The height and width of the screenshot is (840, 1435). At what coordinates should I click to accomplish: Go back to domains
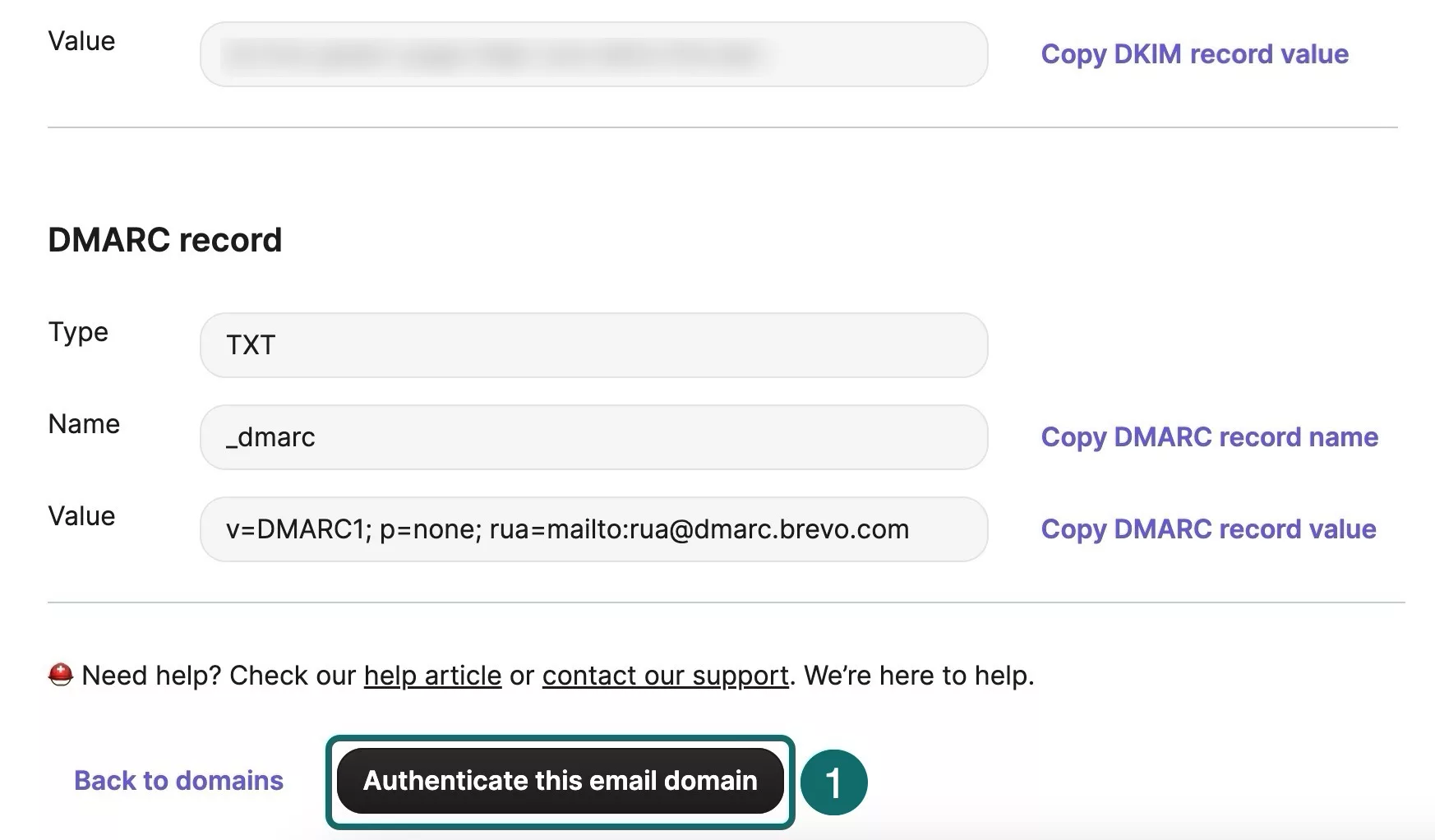tap(178, 781)
